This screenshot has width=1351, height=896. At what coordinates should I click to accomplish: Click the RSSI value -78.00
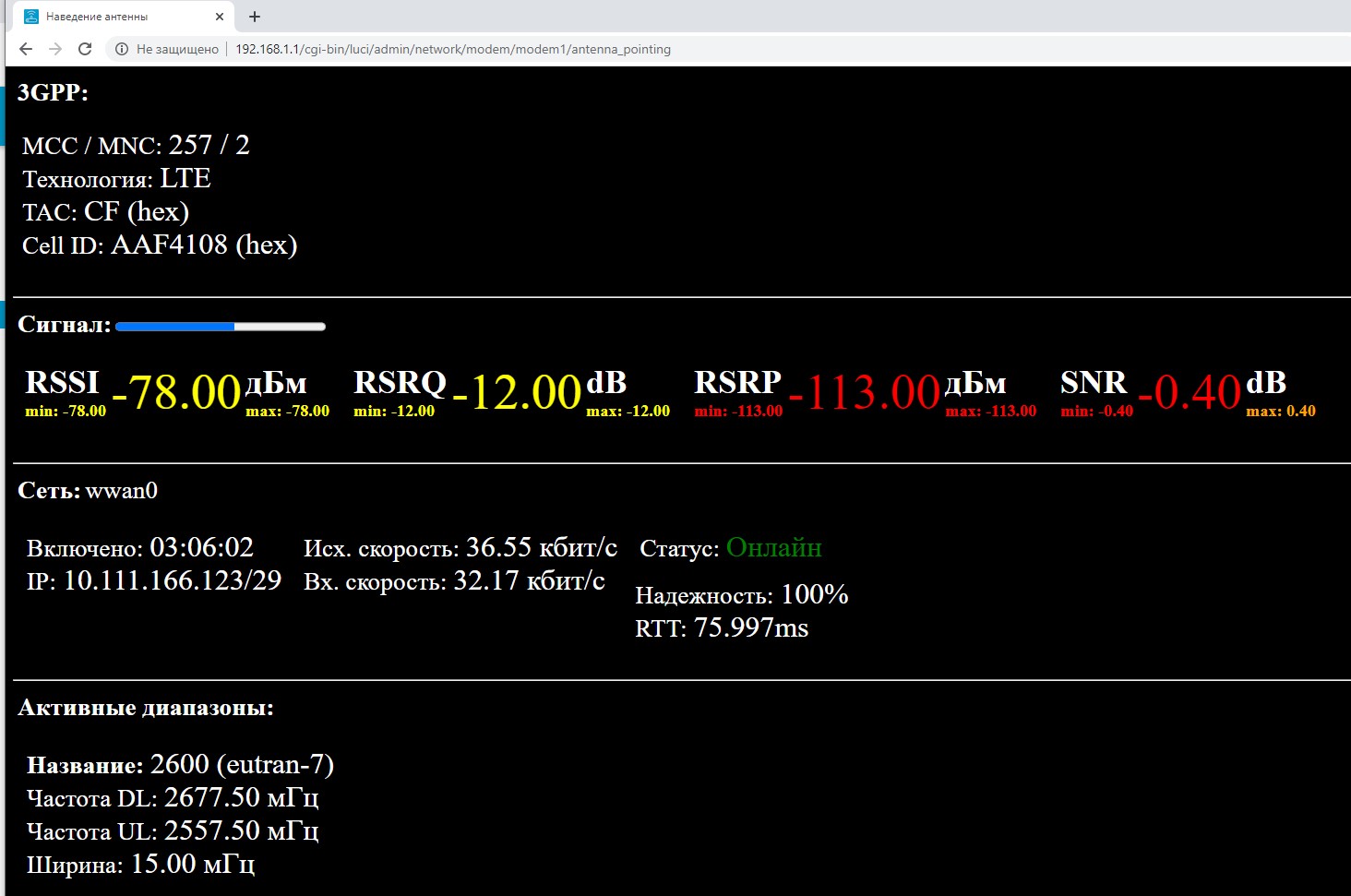[176, 392]
